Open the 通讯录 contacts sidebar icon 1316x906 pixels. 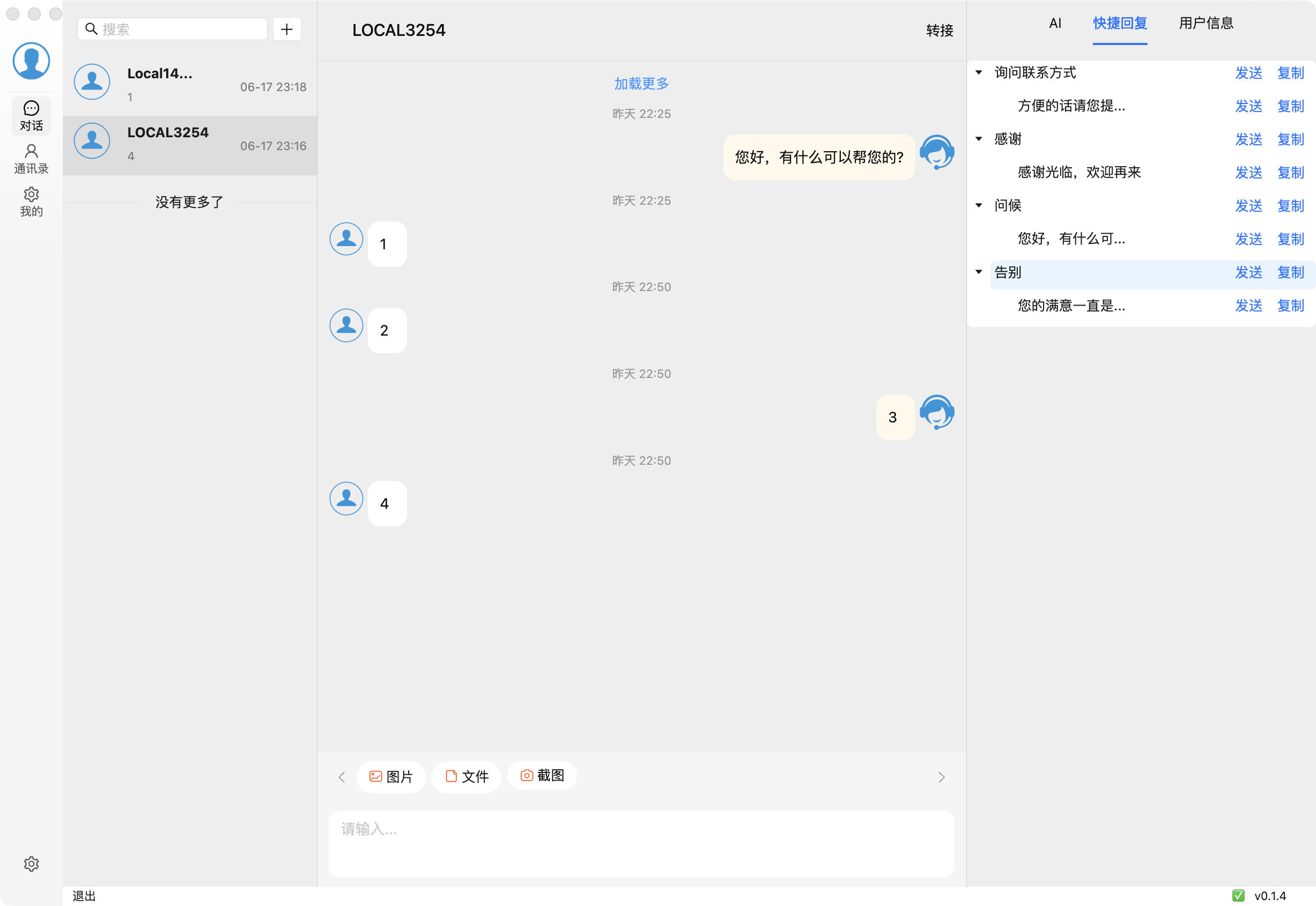tap(31, 158)
